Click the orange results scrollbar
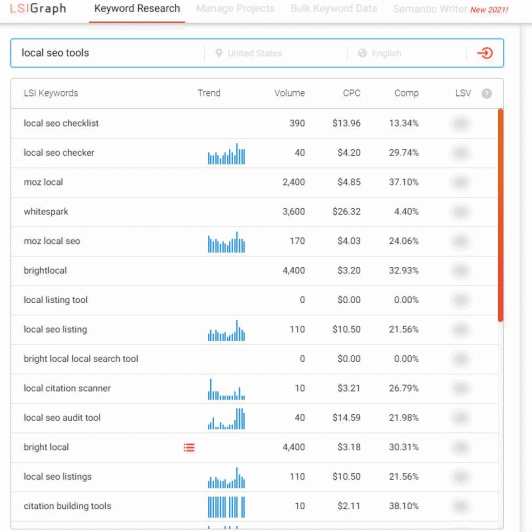The width and height of the screenshot is (532, 532). click(x=500, y=215)
